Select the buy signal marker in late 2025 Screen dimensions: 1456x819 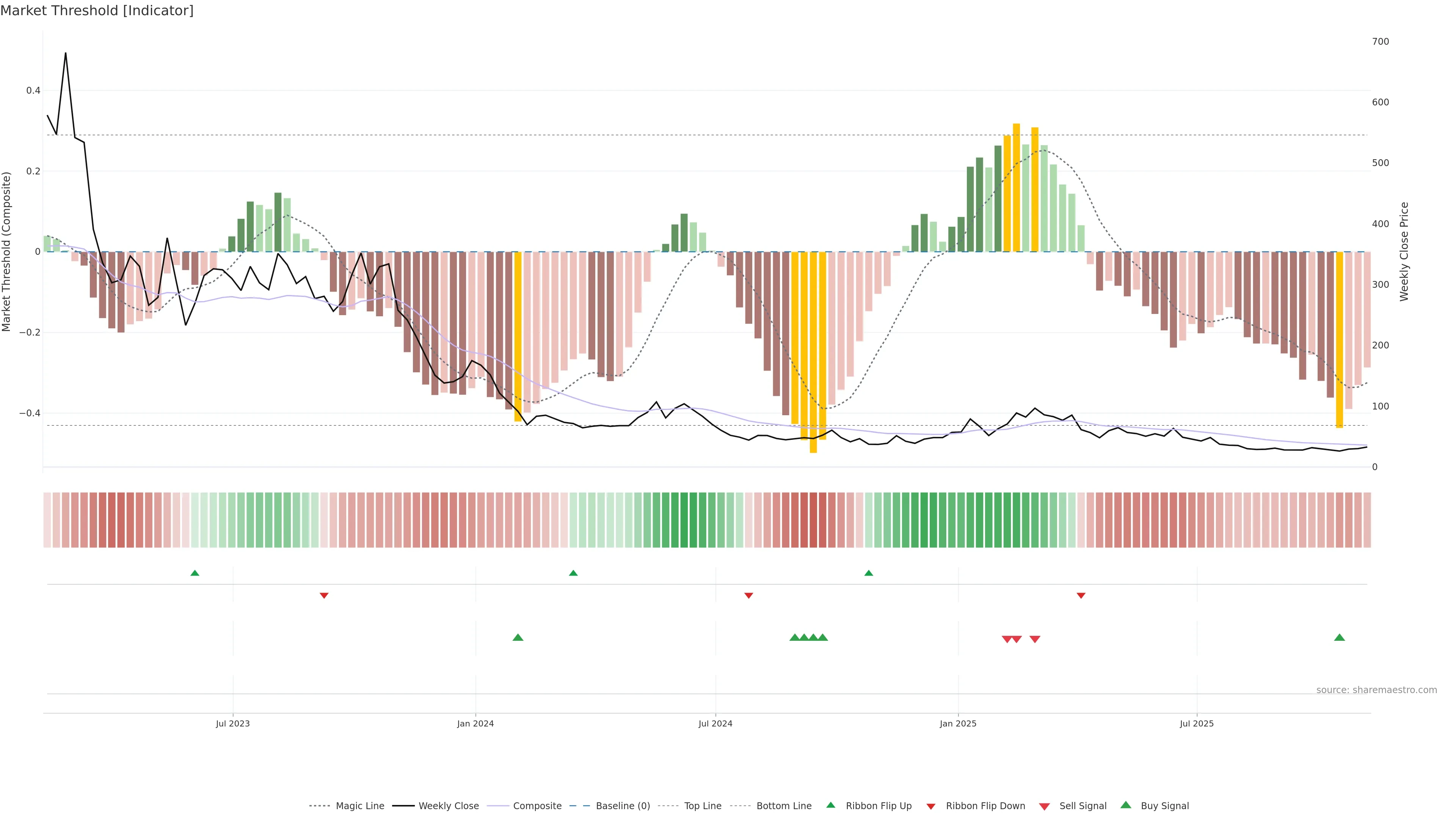point(1339,637)
